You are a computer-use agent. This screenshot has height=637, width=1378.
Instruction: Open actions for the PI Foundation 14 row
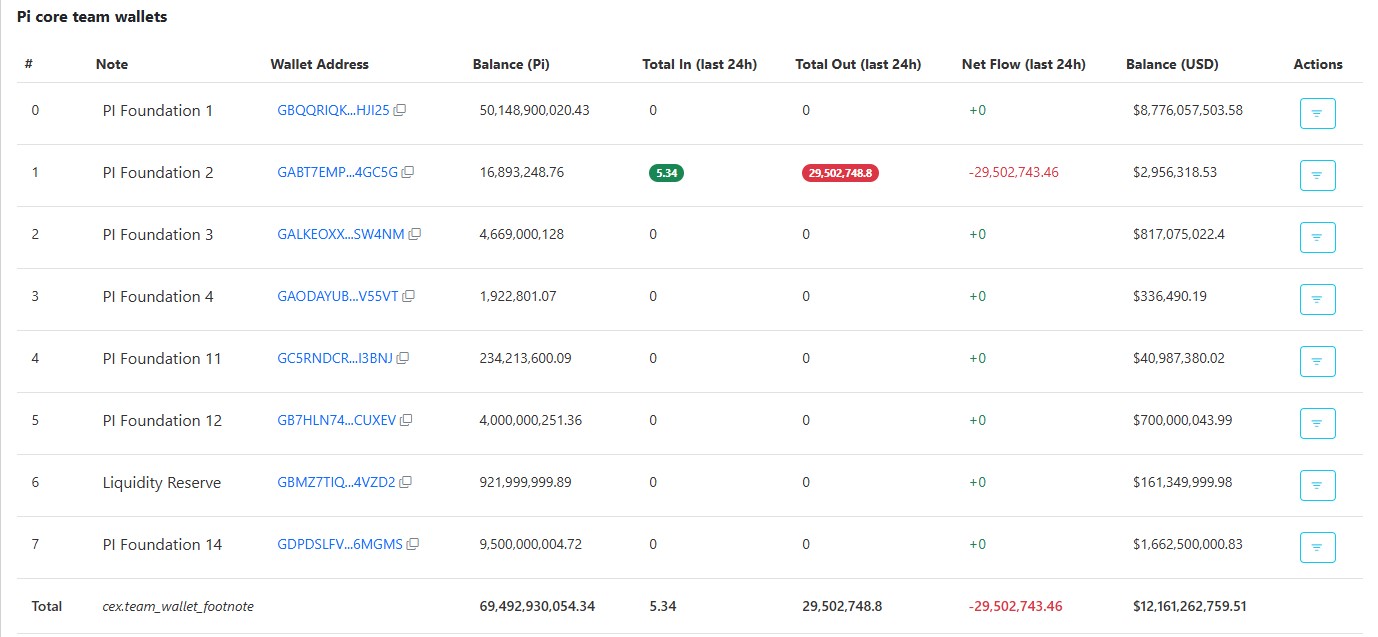tap(1317, 547)
